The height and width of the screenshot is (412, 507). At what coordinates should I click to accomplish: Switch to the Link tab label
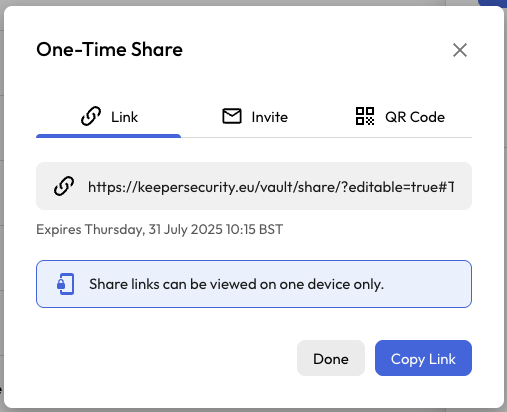click(x=124, y=117)
